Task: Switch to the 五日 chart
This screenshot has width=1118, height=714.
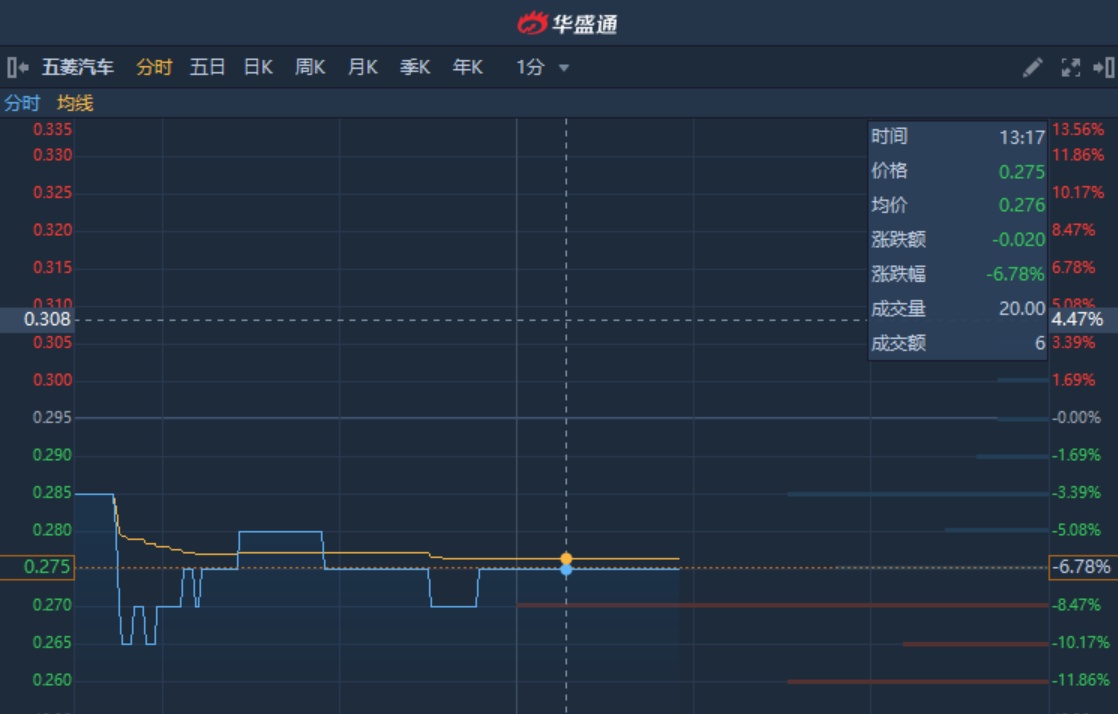Action: tap(207, 68)
